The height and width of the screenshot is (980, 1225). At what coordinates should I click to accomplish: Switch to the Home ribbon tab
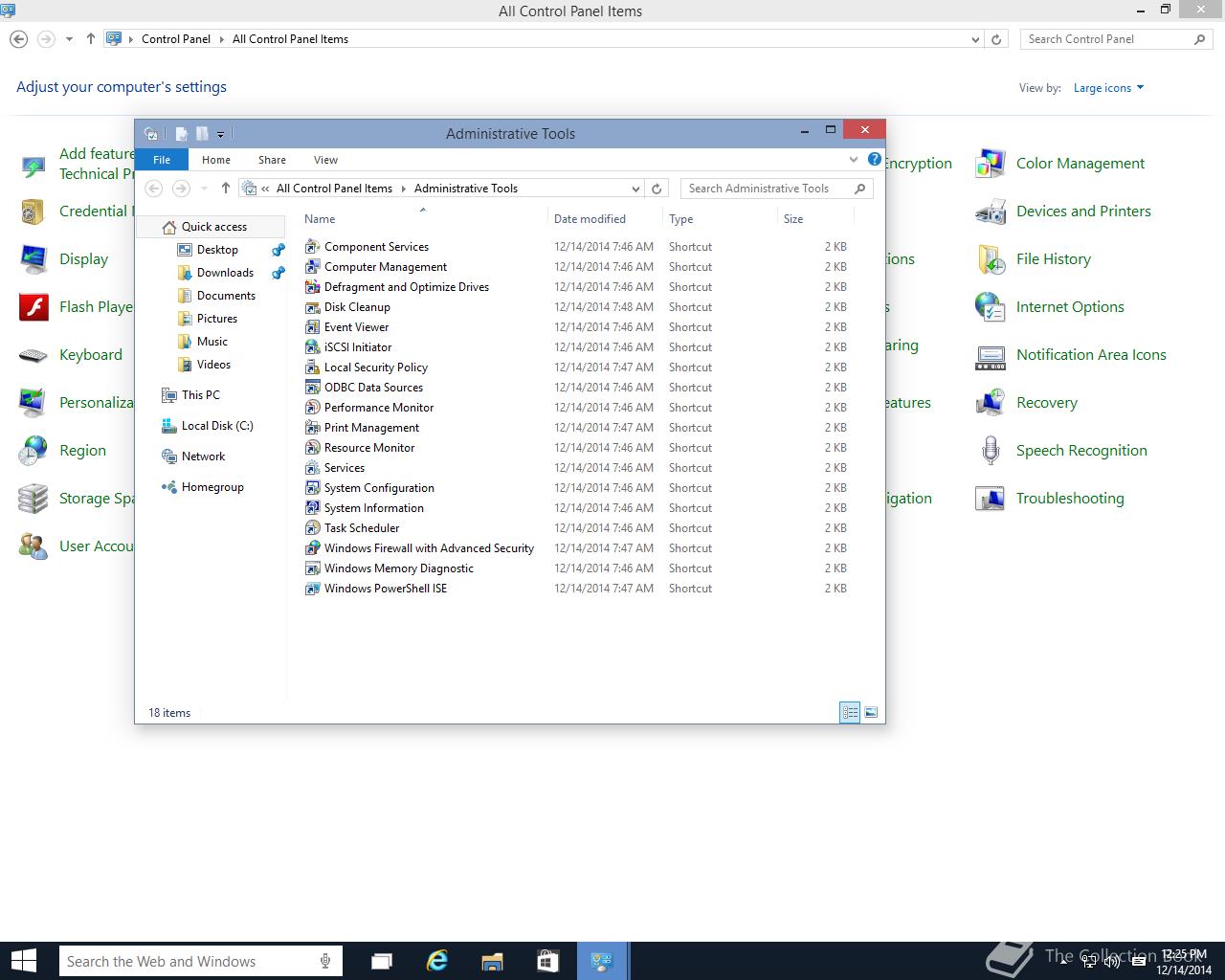[x=216, y=160]
